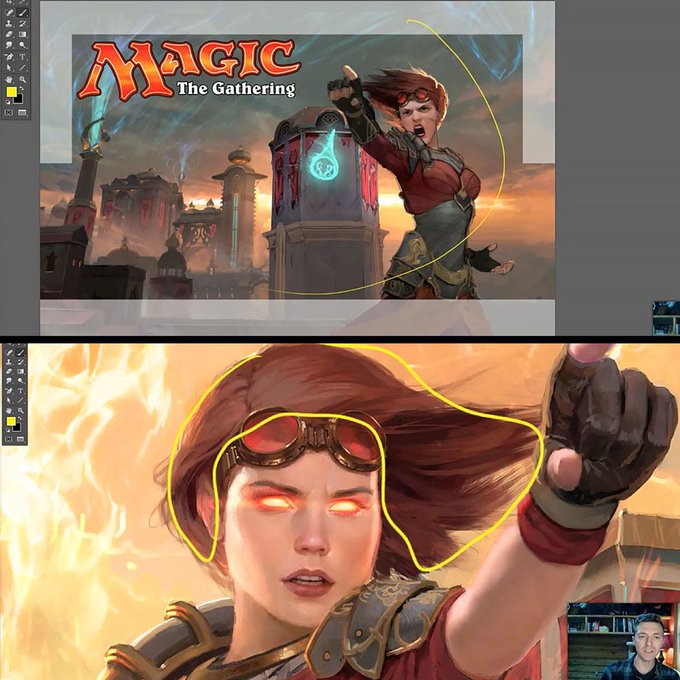Viewport: 680px width, 680px height.
Task: Select the Pen tool in the bottom window's toolbar
Action: [x=9, y=391]
